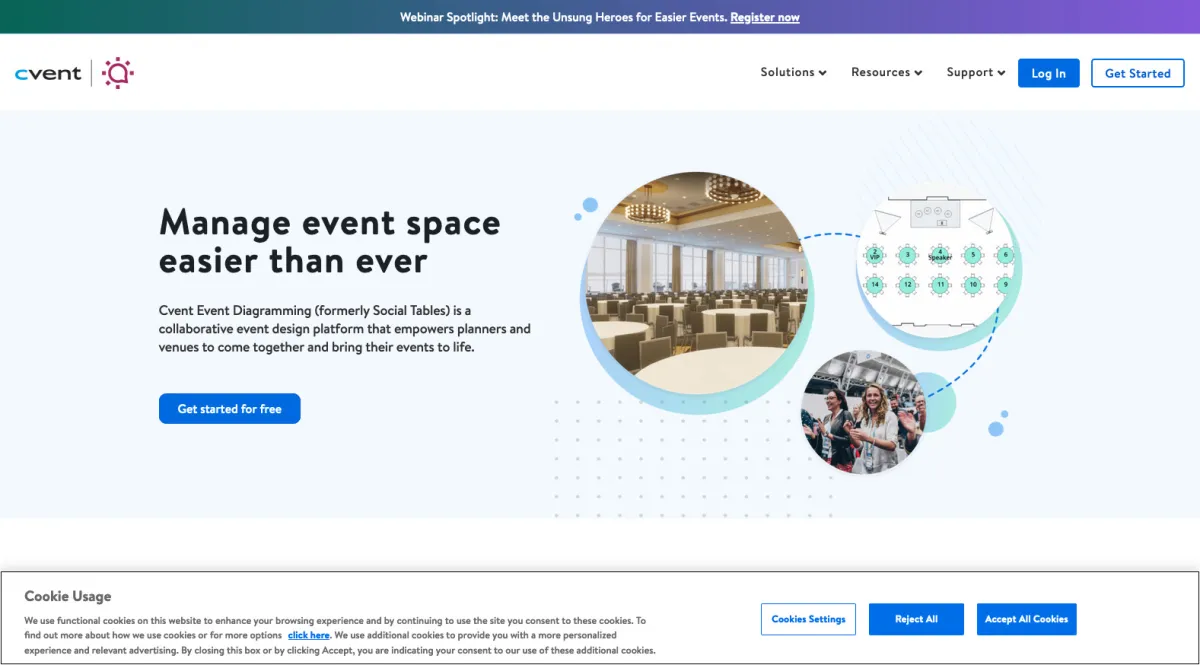This screenshot has height=665, width=1200.
Task: Click the applauding attendees photo
Action: point(864,412)
